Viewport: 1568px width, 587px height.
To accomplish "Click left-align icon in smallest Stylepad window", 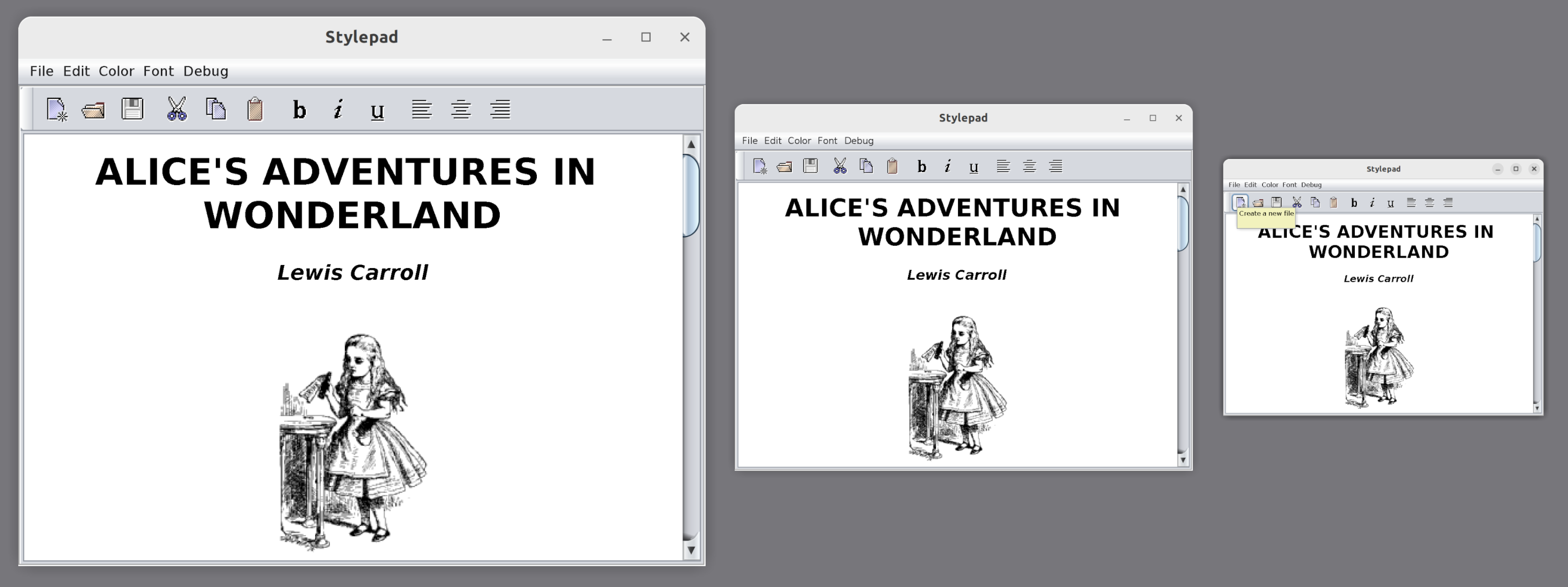I will coord(1411,203).
